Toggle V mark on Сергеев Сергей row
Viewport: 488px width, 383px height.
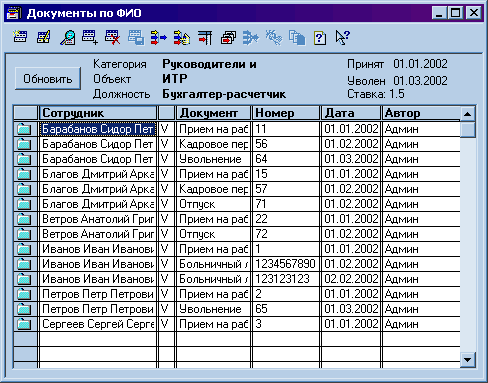[x=166, y=324]
